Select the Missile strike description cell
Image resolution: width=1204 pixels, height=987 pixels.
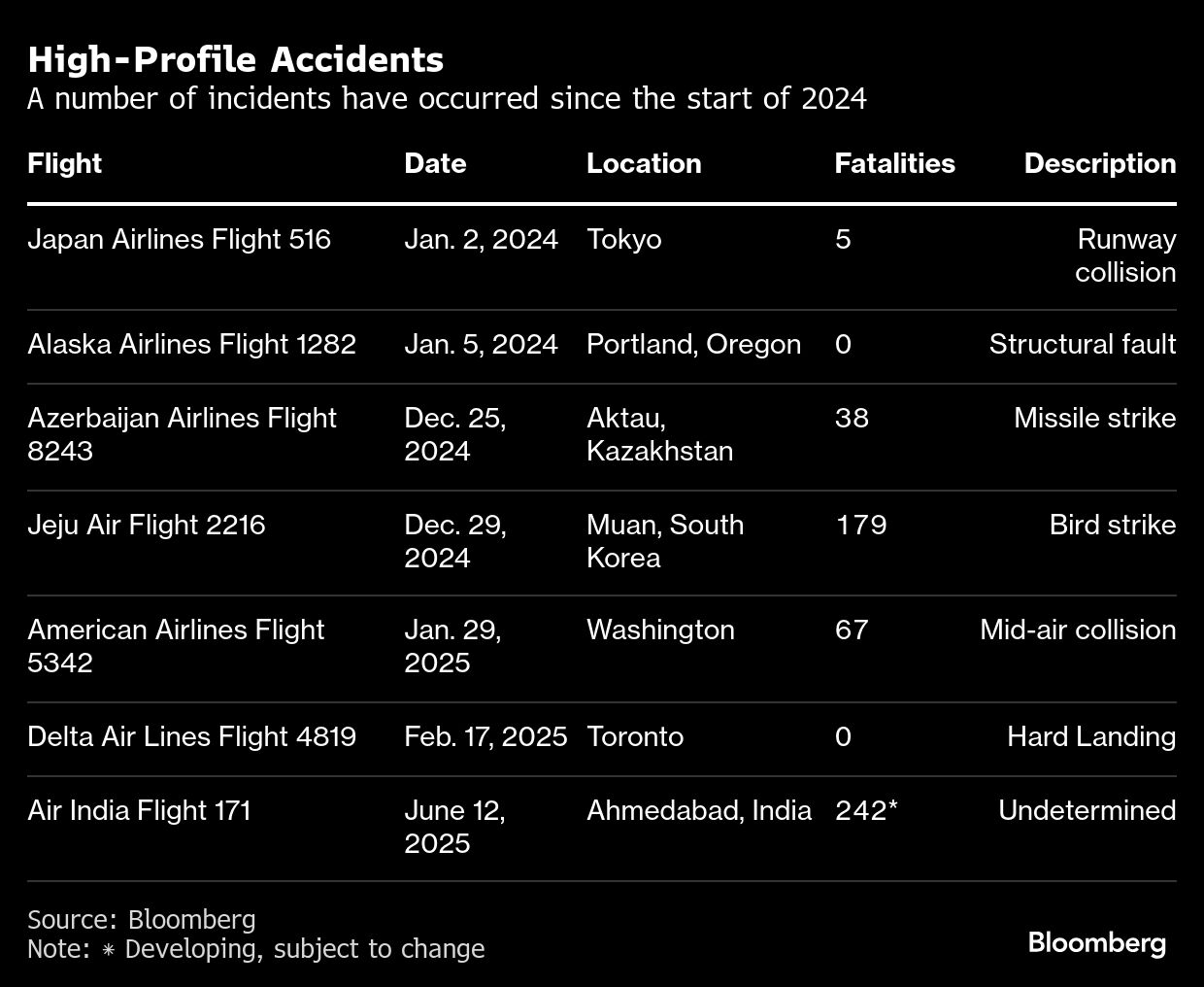click(x=1094, y=418)
